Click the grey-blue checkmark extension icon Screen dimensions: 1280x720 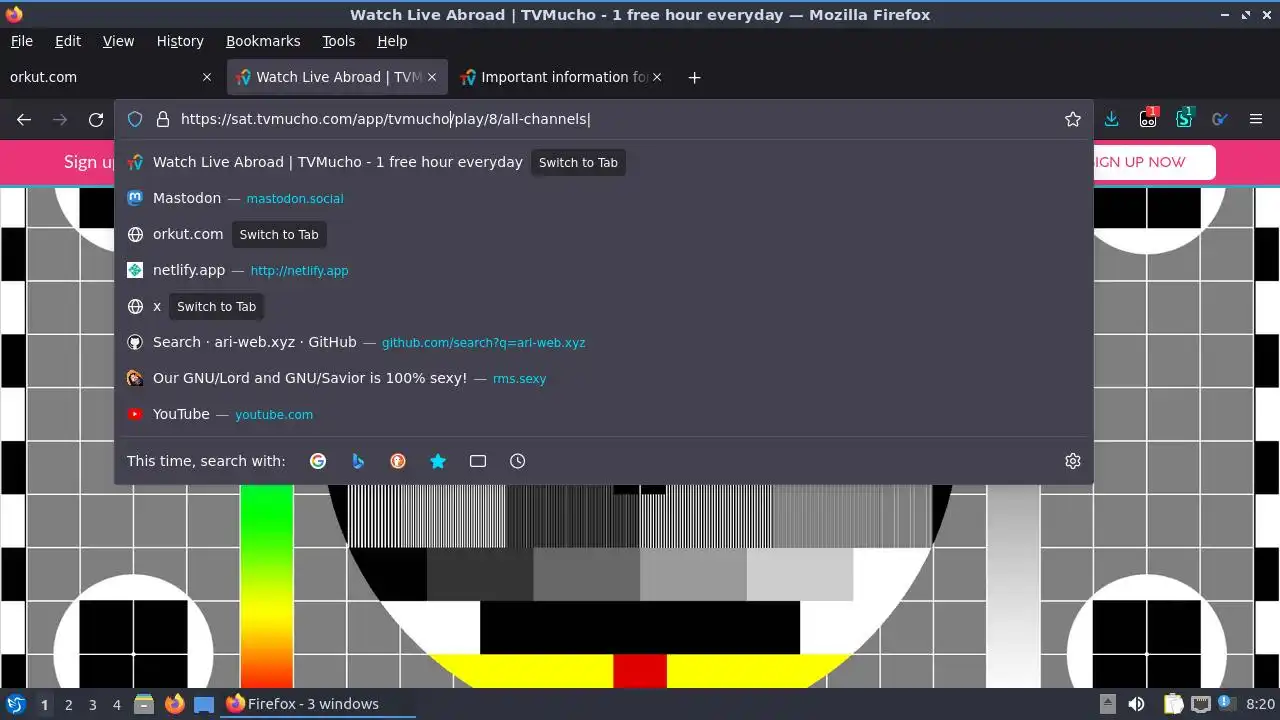[x=1220, y=119]
